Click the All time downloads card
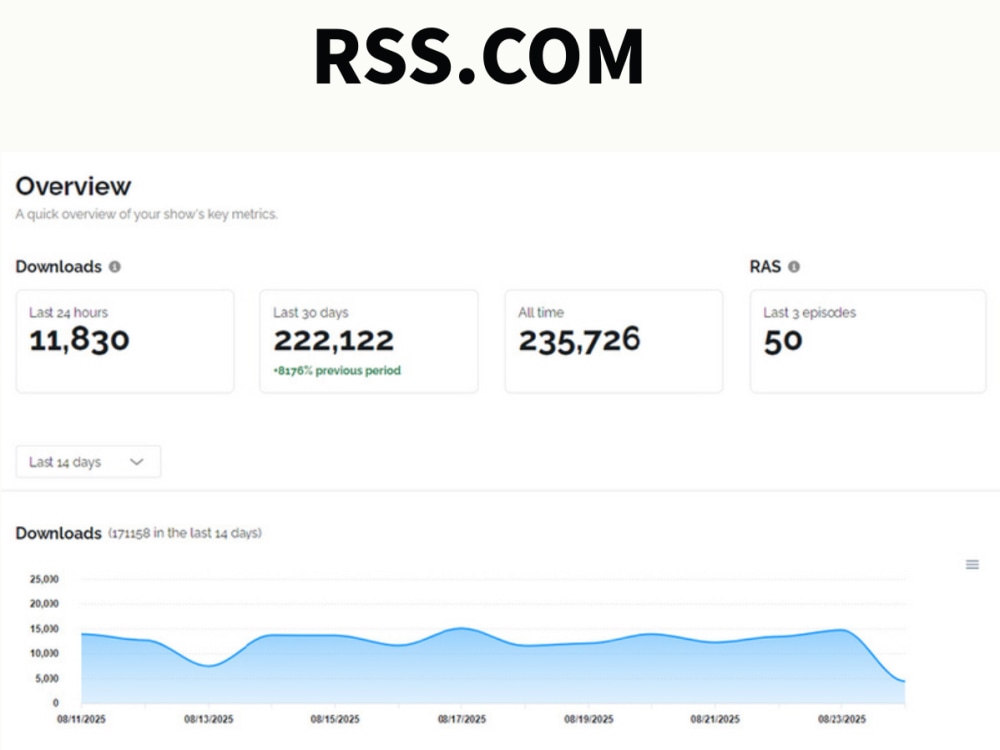 [614, 341]
